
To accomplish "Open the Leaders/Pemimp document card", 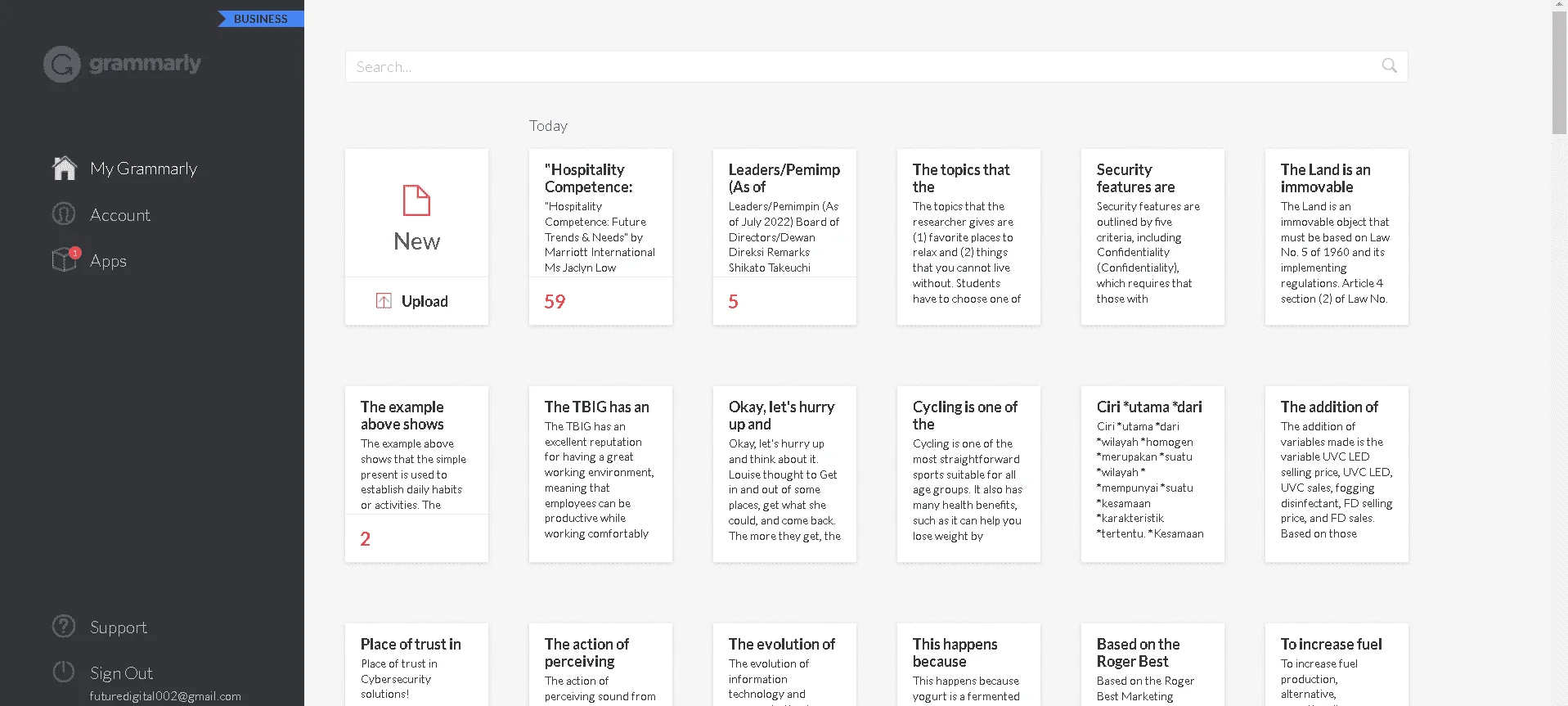I will [x=784, y=236].
